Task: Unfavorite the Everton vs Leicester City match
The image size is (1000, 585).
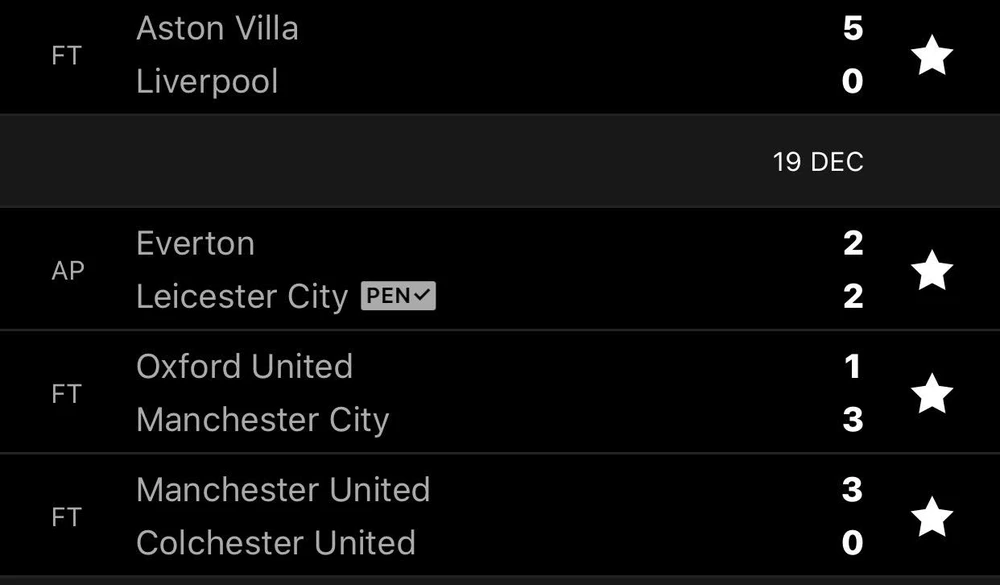Action: (x=932, y=270)
